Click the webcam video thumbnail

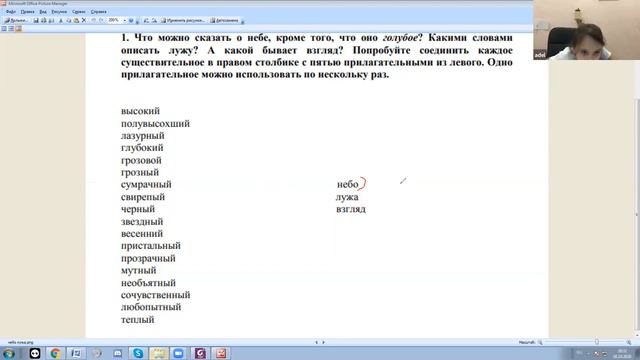point(587,30)
